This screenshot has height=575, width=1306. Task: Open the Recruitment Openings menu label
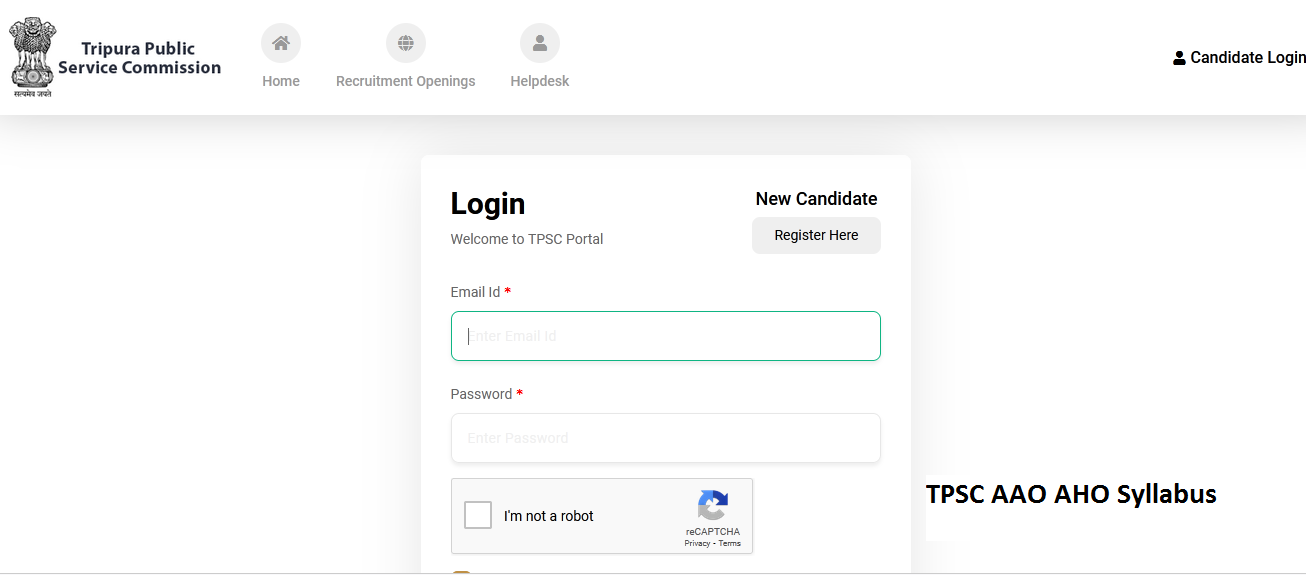[406, 81]
